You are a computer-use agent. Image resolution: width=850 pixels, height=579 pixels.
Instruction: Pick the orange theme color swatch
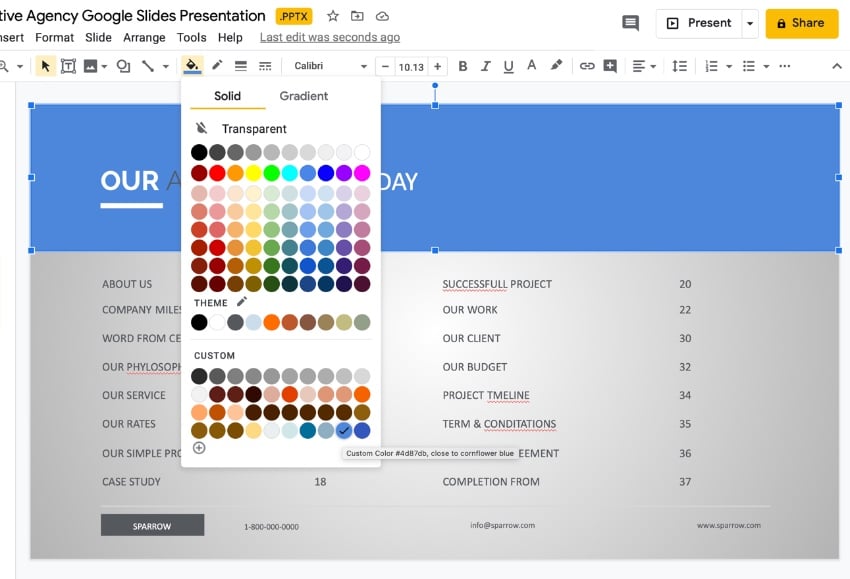[x=271, y=322]
